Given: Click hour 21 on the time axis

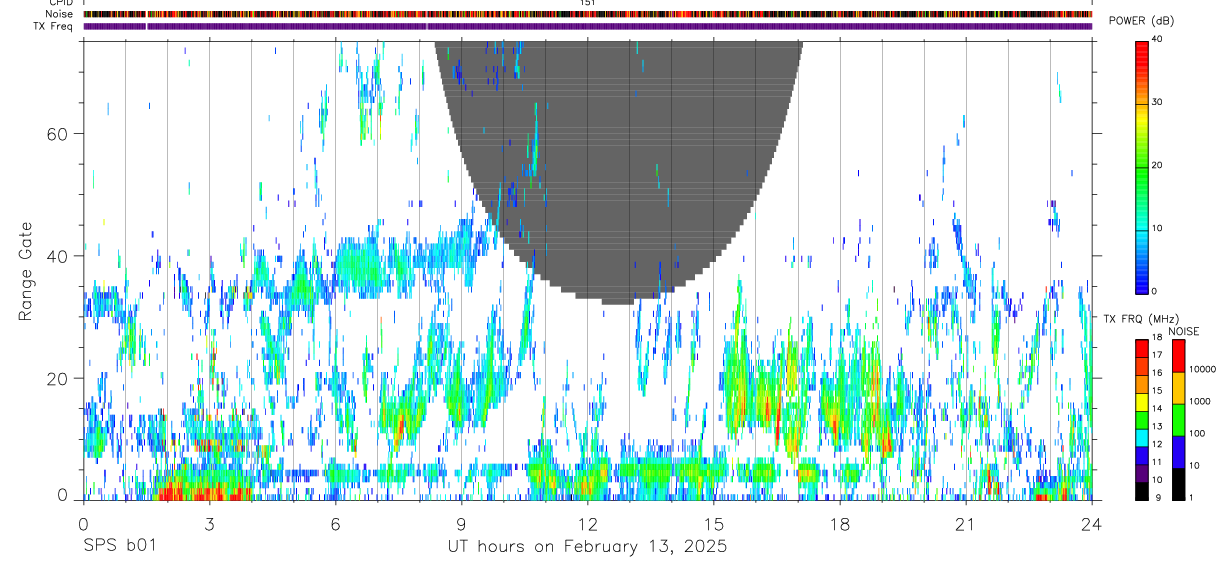Looking at the screenshot, I should [x=965, y=524].
